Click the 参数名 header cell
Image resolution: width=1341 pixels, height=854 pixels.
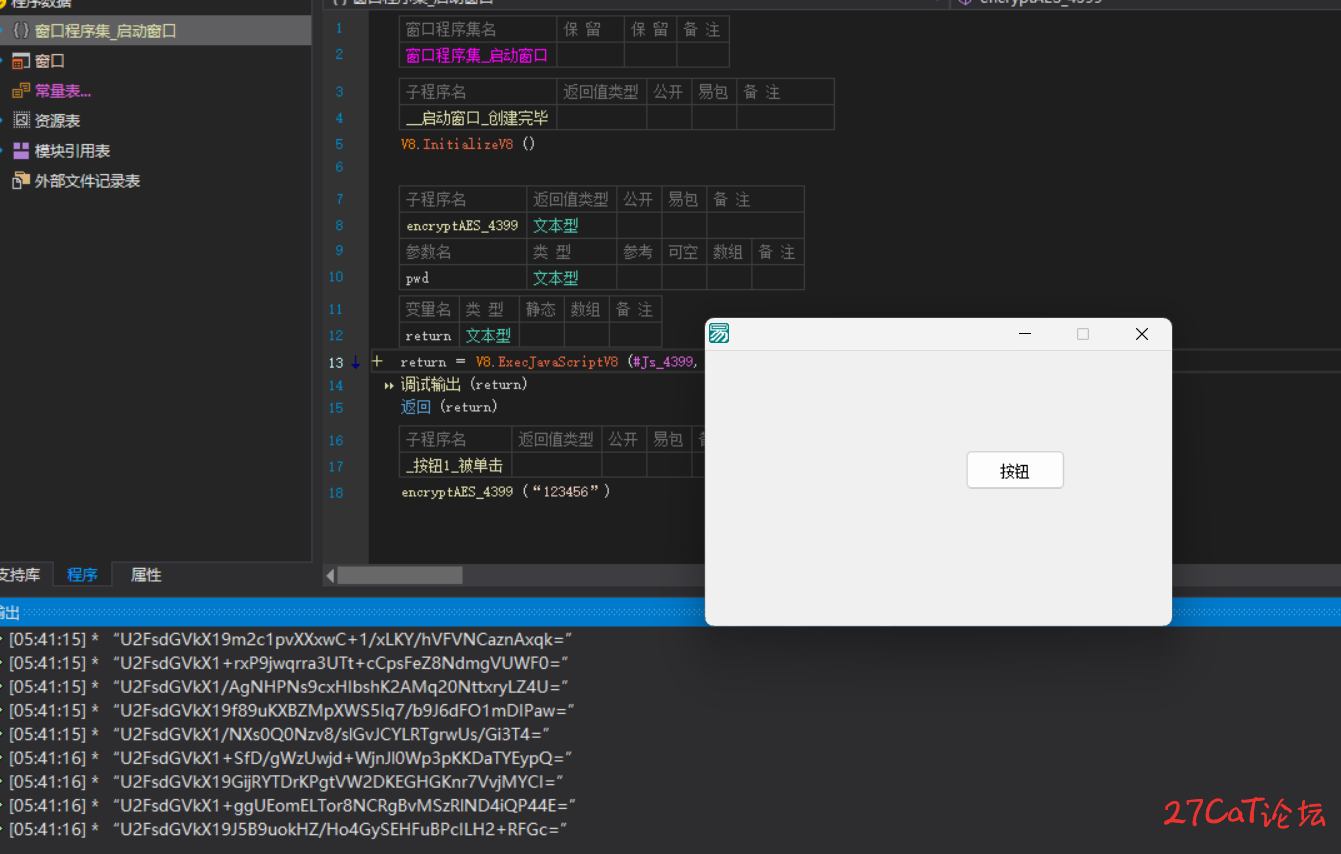pos(463,252)
